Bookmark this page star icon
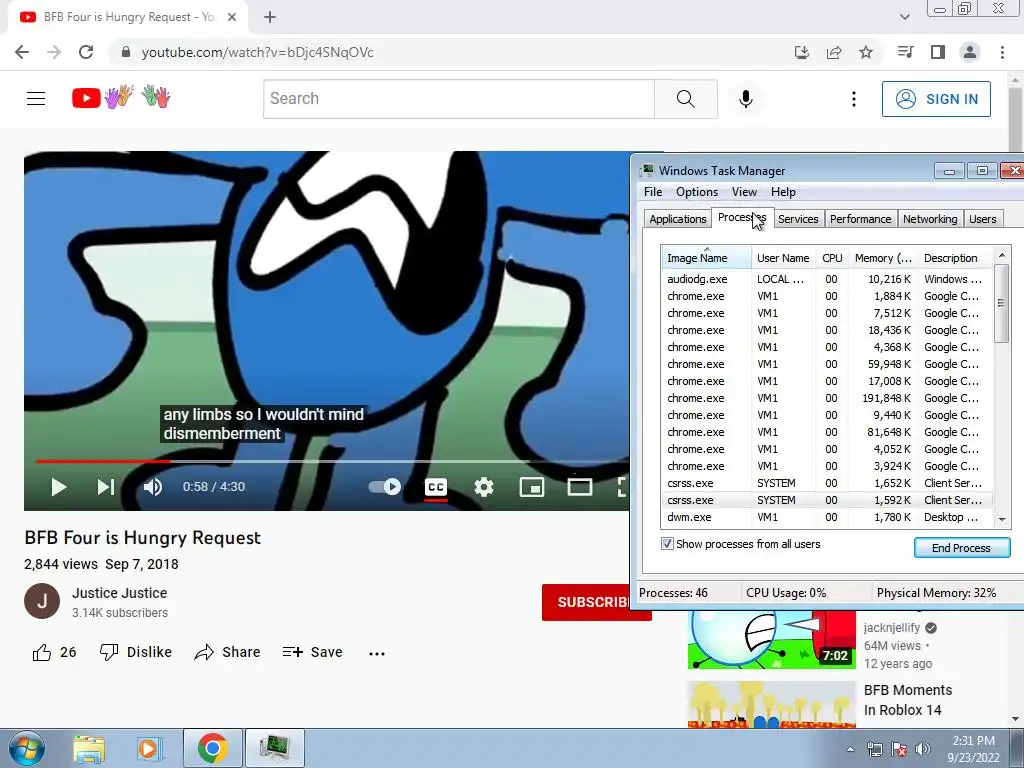1024x768 pixels. [x=866, y=52]
